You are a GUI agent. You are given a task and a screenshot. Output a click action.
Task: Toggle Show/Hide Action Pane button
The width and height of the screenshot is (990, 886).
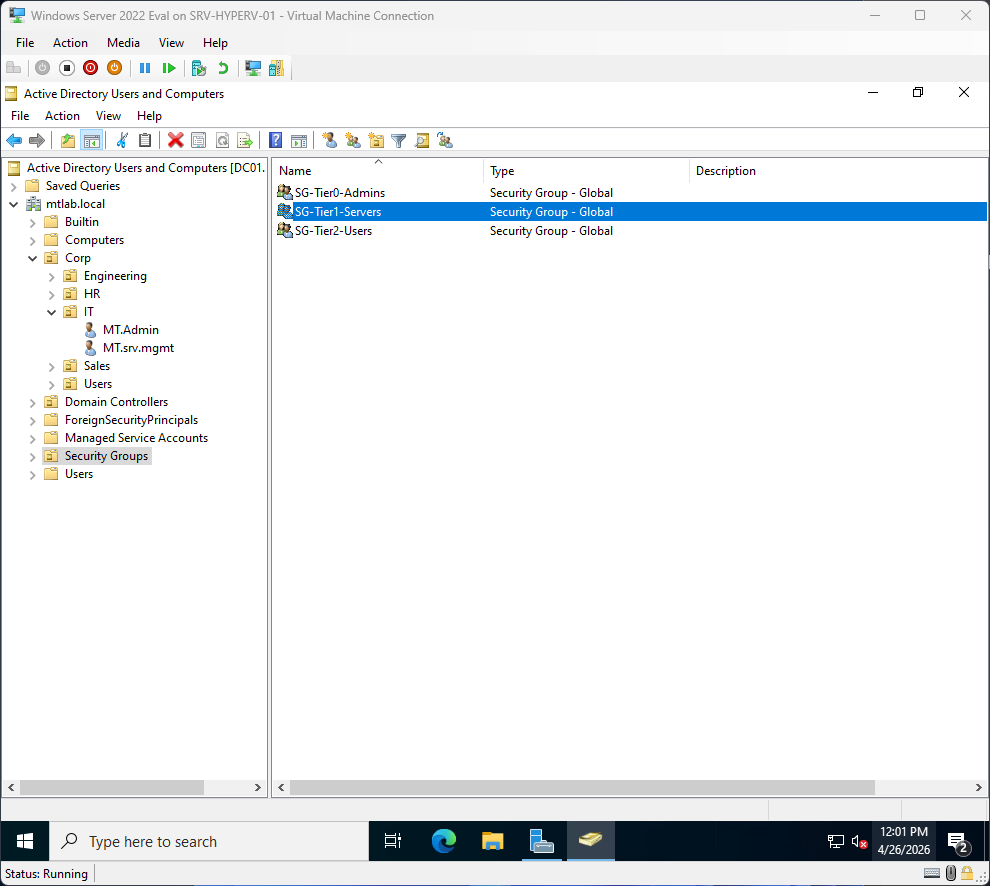point(299,140)
